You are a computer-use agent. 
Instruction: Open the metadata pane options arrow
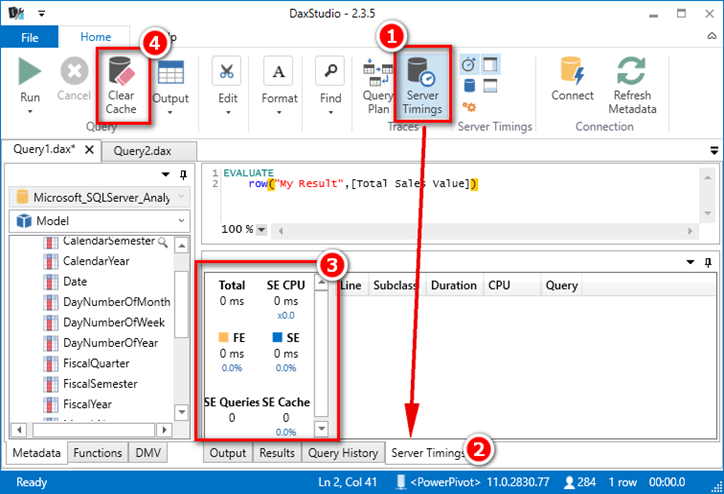pos(165,175)
